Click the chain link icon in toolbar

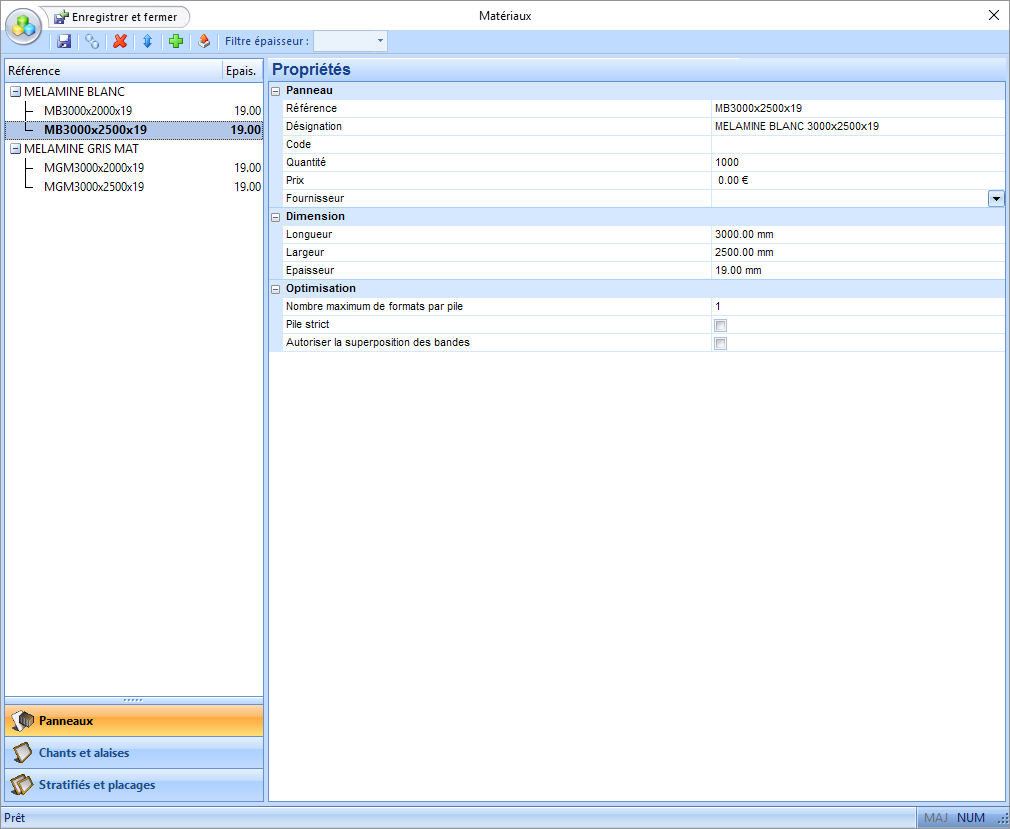tap(92, 41)
